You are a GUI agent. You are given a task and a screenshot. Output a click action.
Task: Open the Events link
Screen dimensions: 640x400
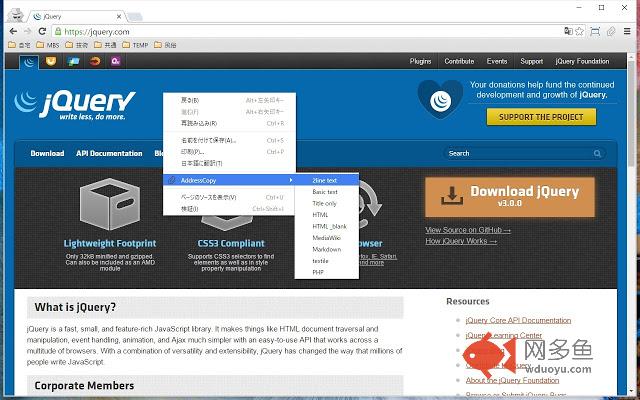pos(497,61)
